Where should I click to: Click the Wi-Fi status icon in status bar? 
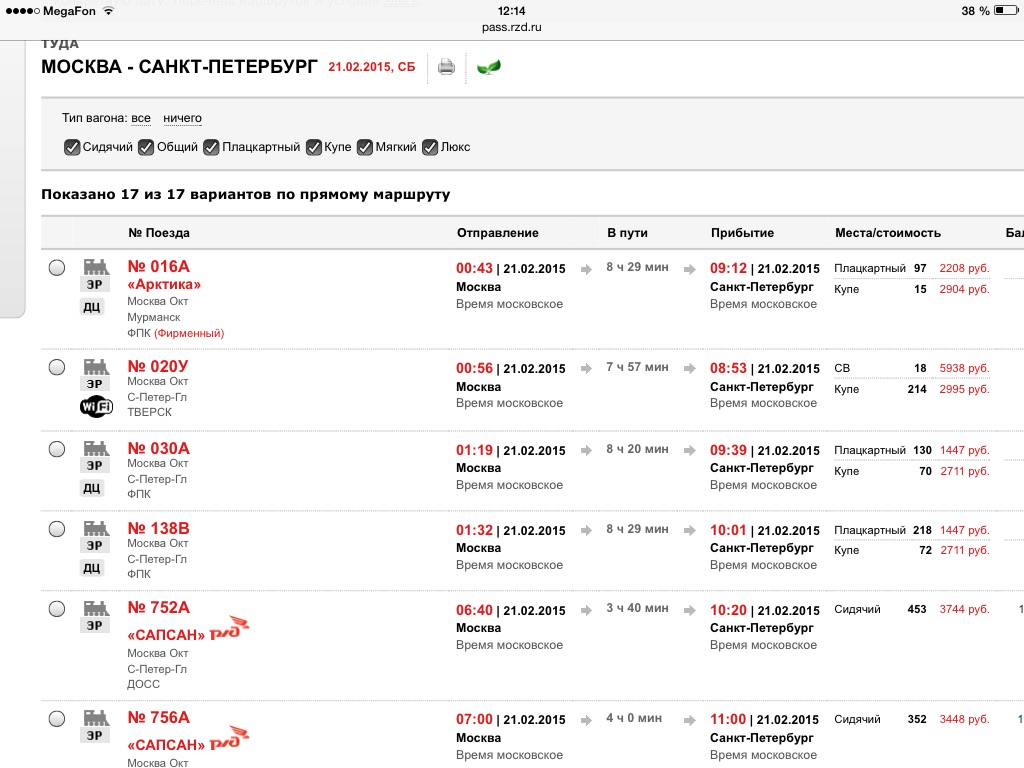108,10
